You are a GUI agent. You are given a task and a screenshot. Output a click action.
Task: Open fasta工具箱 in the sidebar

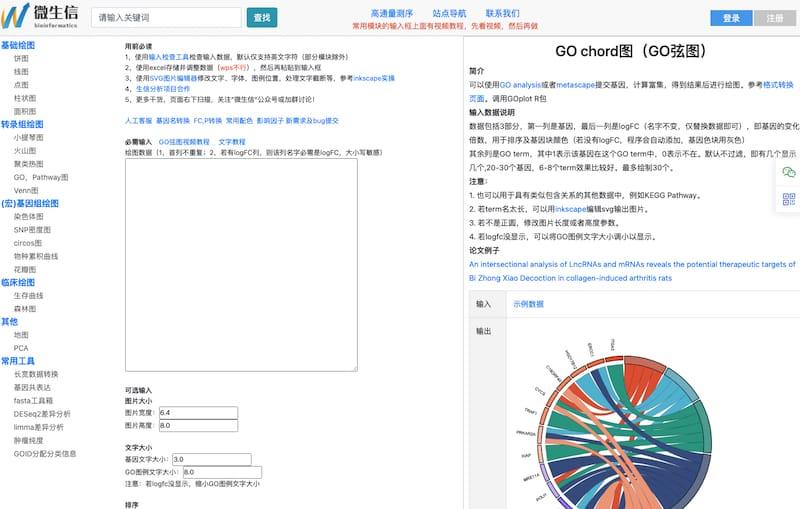(x=33, y=400)
